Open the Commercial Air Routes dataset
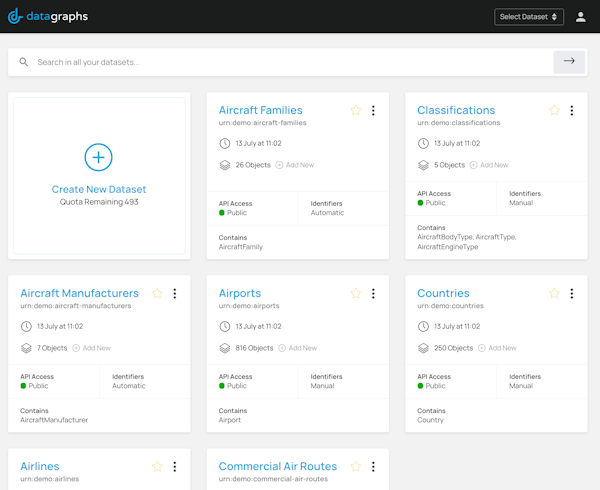The height and width of the screenshot is (490, 600). (278, 466)
